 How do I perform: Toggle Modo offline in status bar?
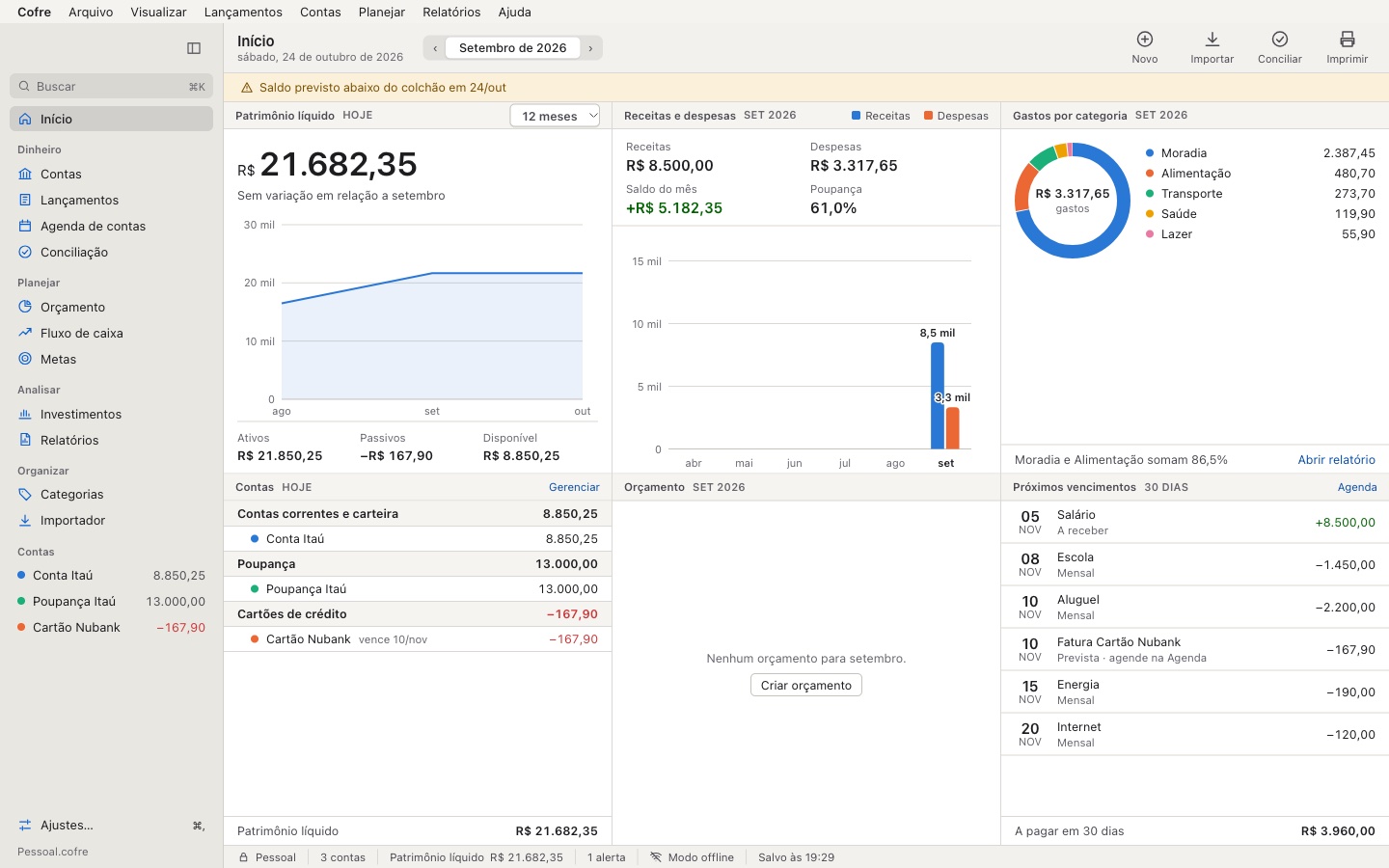tap(692, 857)
